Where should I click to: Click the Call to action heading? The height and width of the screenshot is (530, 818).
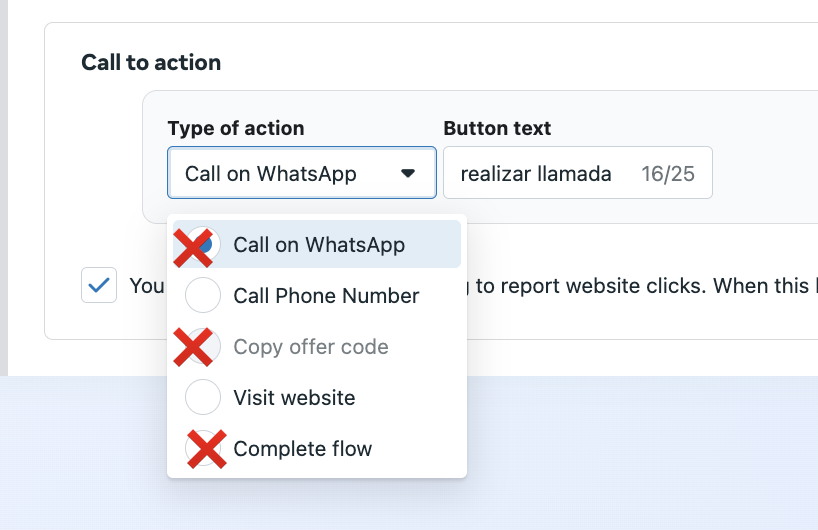[x=151, y=62]
